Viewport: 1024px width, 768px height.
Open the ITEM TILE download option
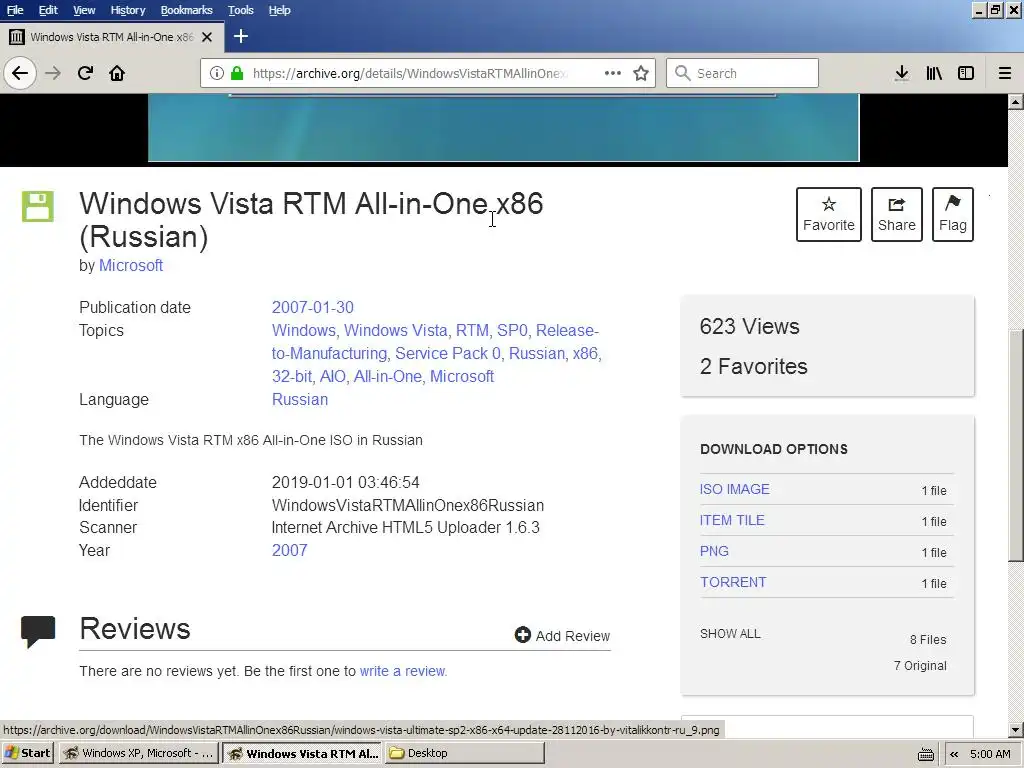click(x=732, y=520)
